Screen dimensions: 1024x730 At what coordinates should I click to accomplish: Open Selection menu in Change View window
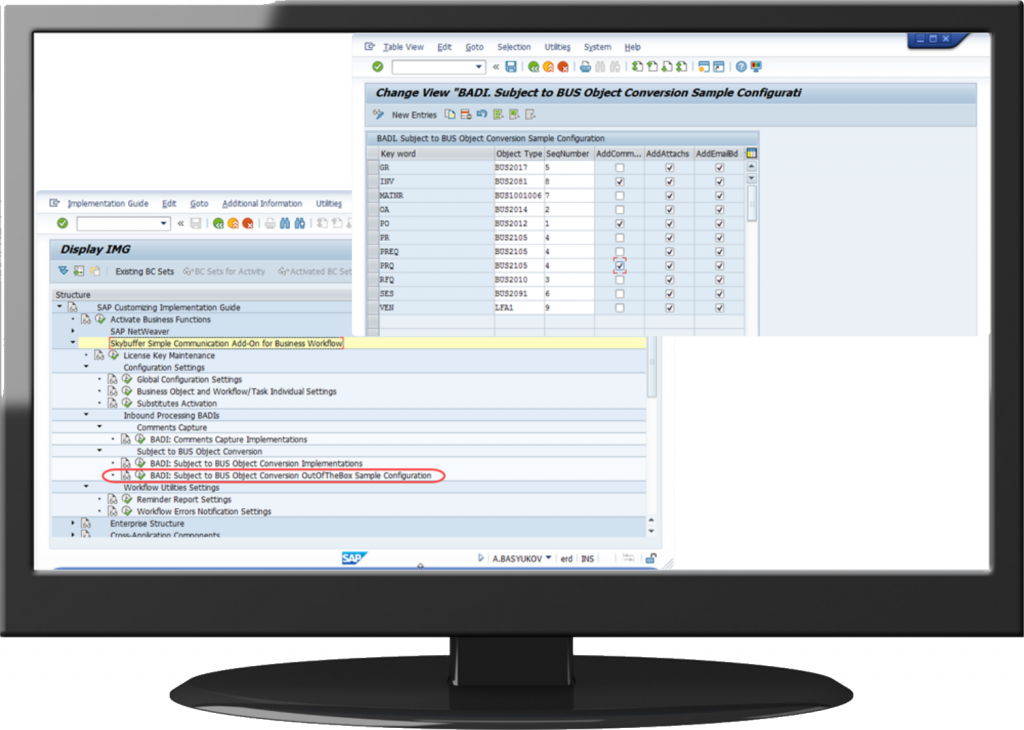coord(514,47)
